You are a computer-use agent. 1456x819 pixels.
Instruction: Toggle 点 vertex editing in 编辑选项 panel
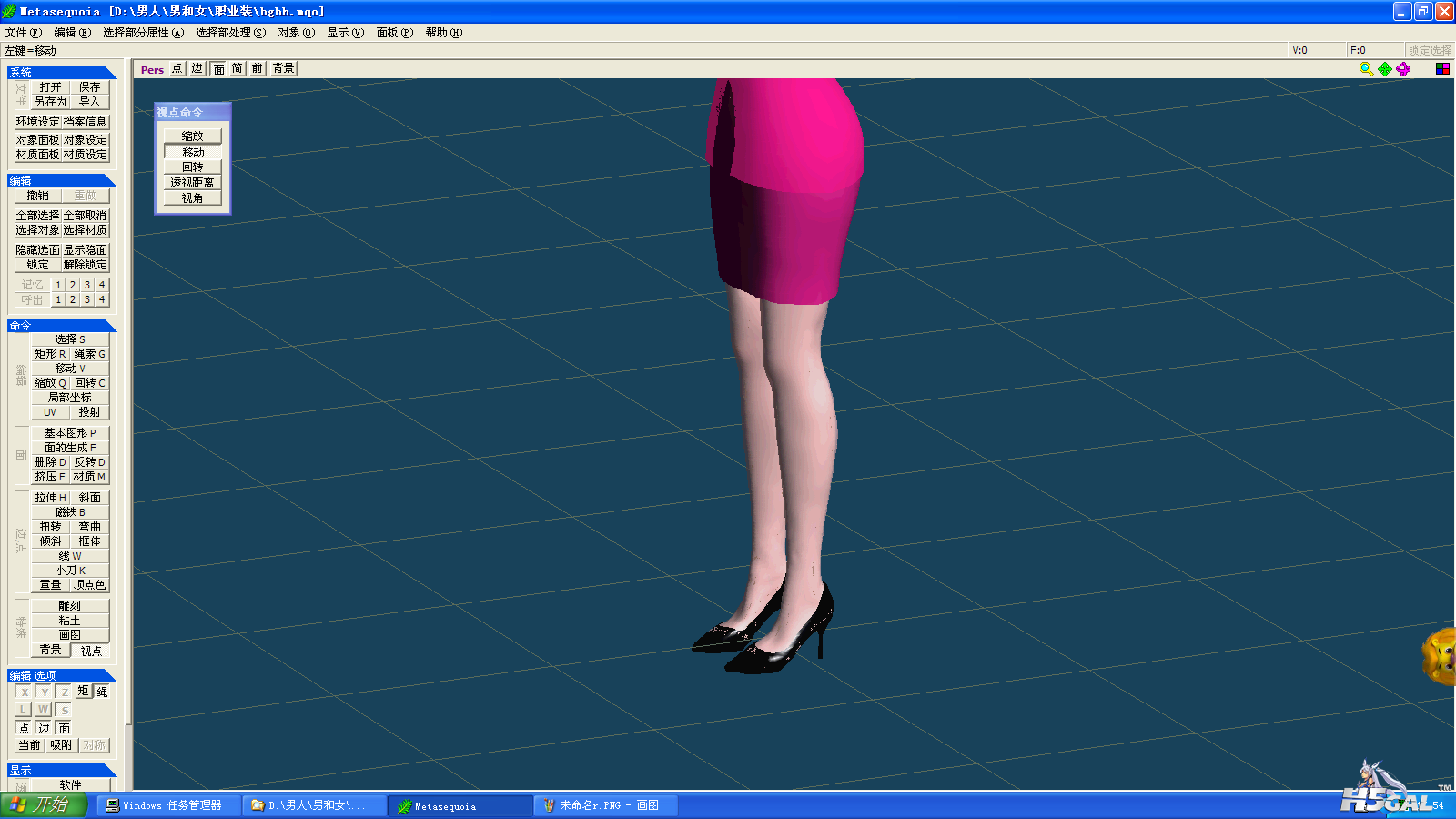tap(25, 728)
